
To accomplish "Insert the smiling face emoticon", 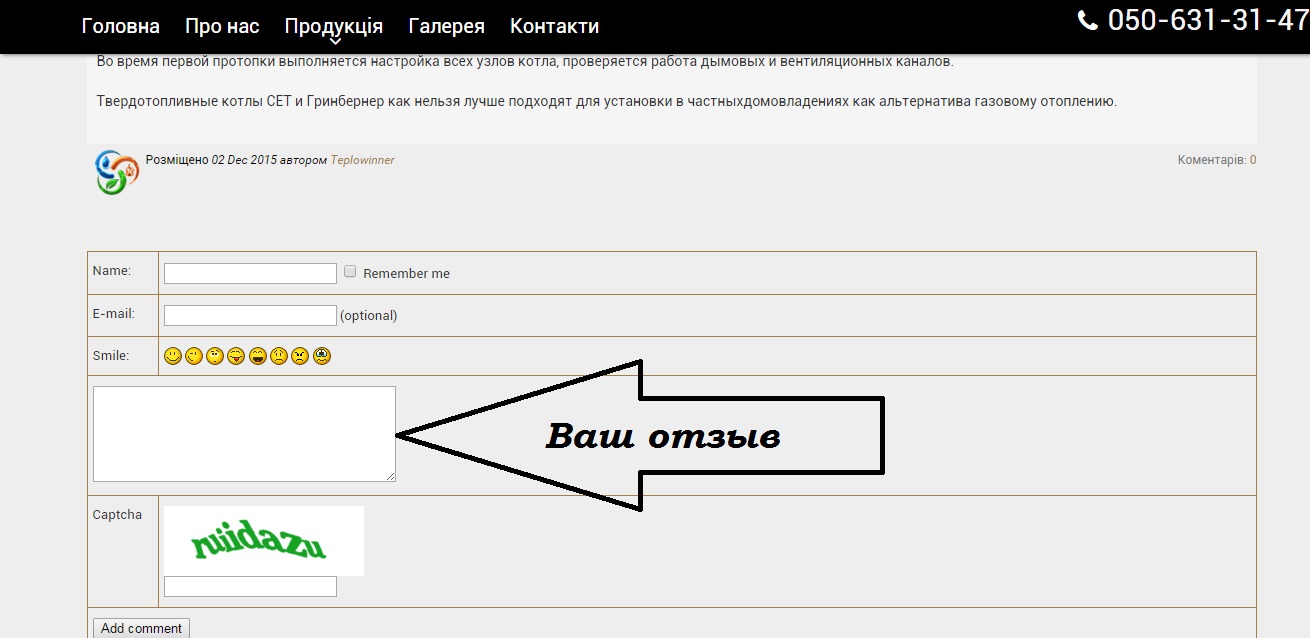I will 172,355.
